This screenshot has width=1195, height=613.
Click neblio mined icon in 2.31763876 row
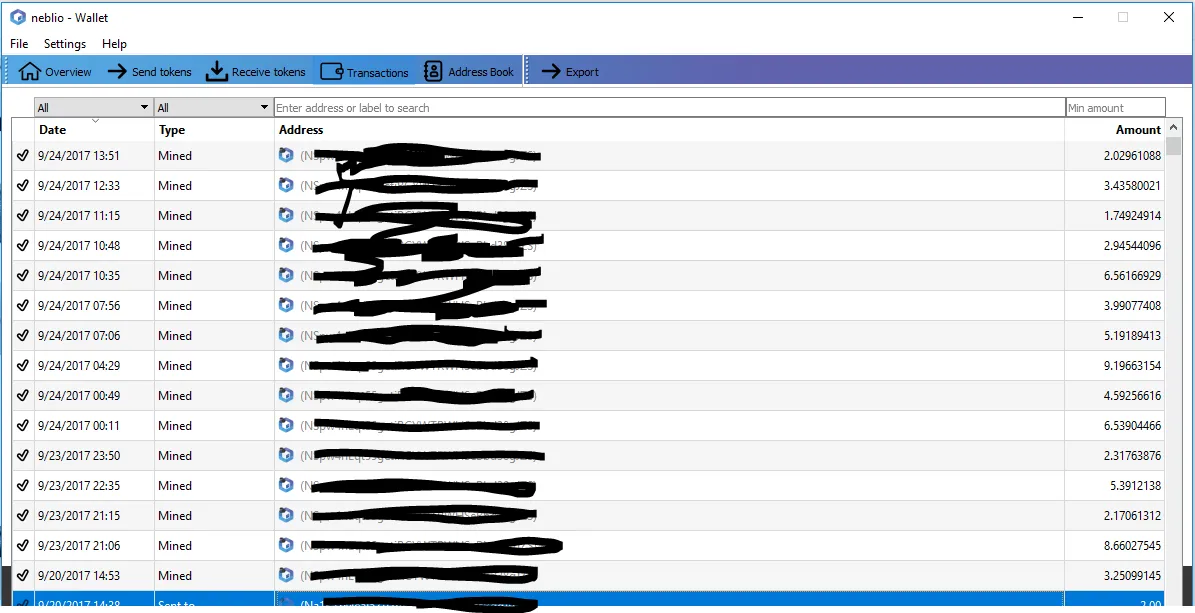point(286,454)
